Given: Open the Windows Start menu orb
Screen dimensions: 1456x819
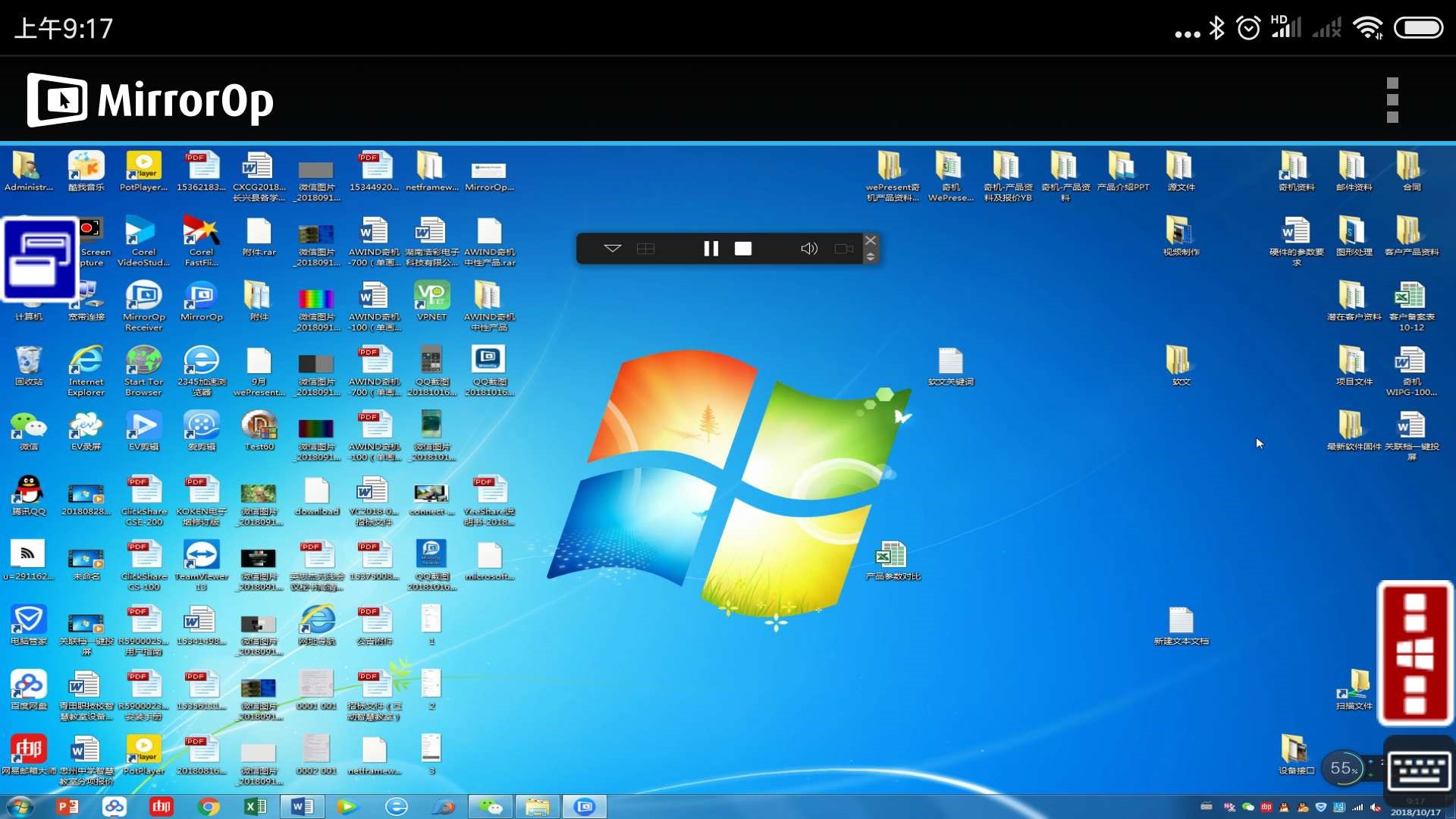Looking at the screenshot, I should point(20,806).
